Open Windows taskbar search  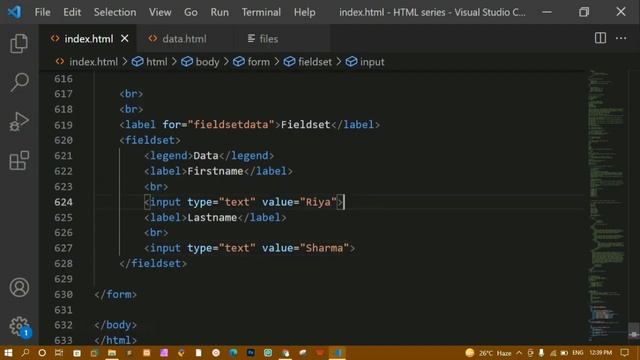coord(25,353)
